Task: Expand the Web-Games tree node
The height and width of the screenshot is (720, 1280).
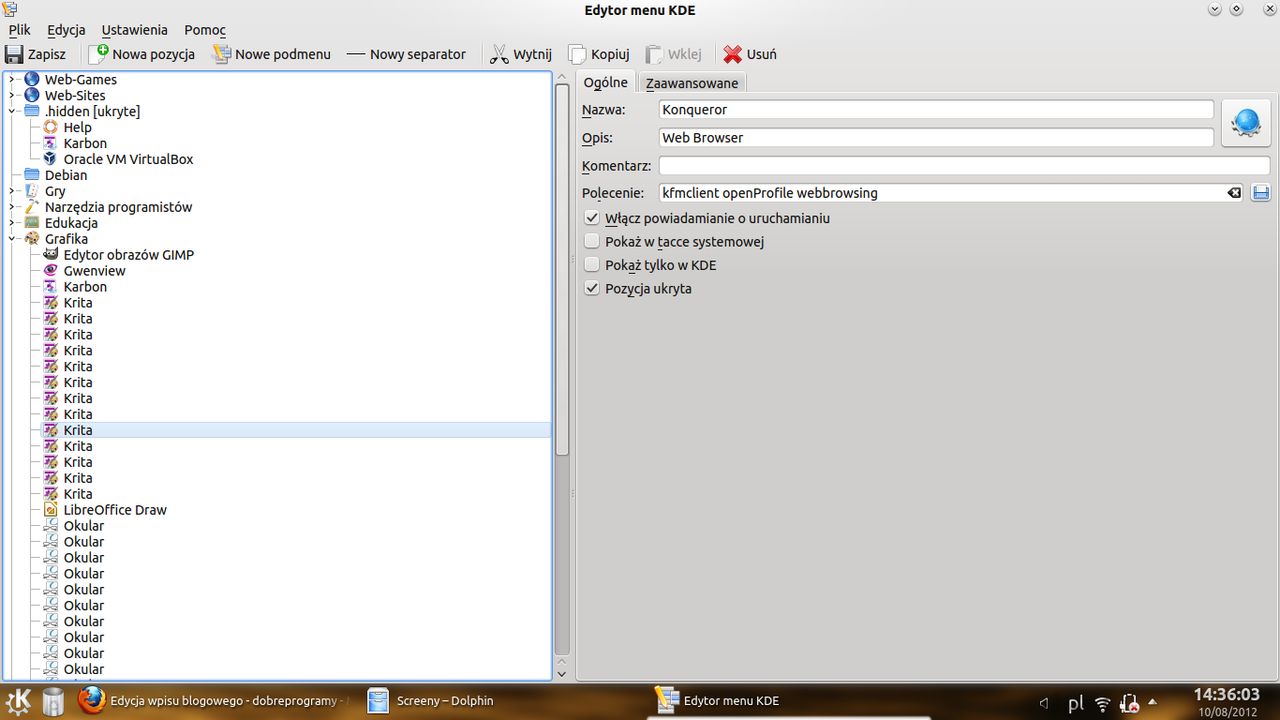Action: pyautogui.click(x=12, y=79)
